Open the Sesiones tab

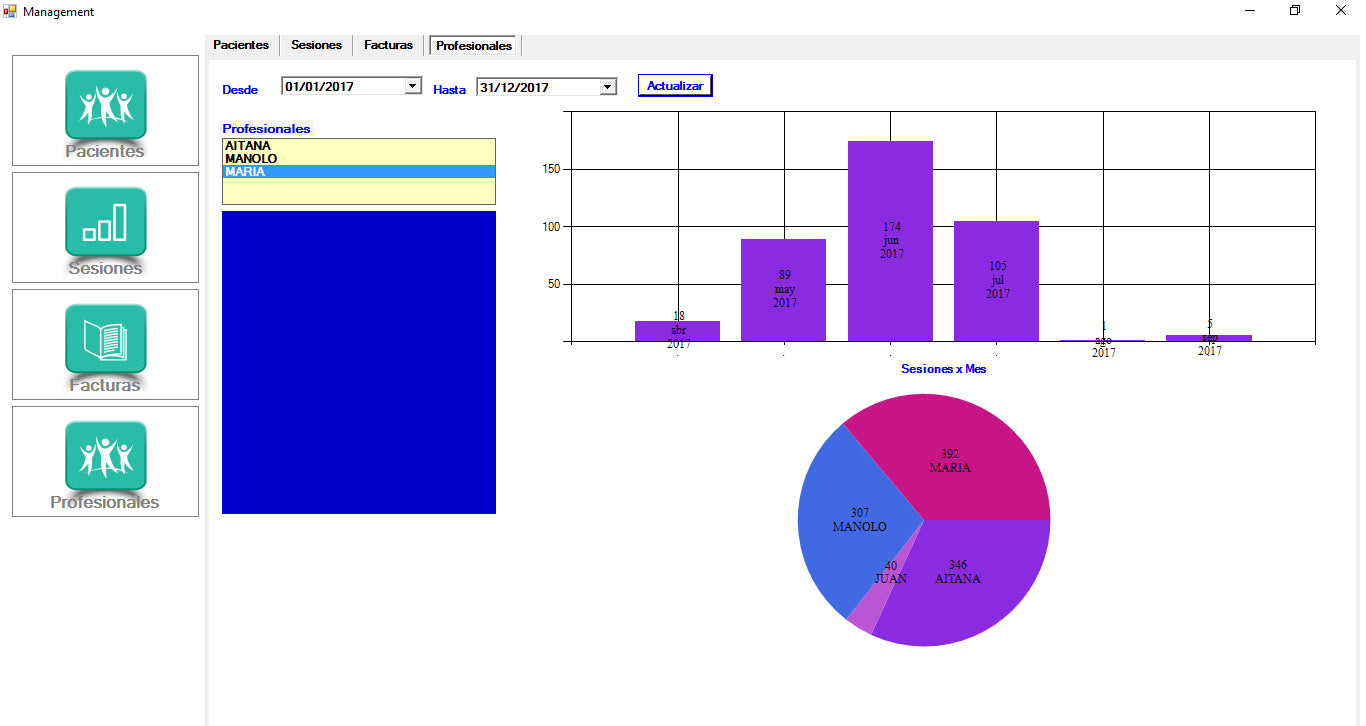(316, 45)
